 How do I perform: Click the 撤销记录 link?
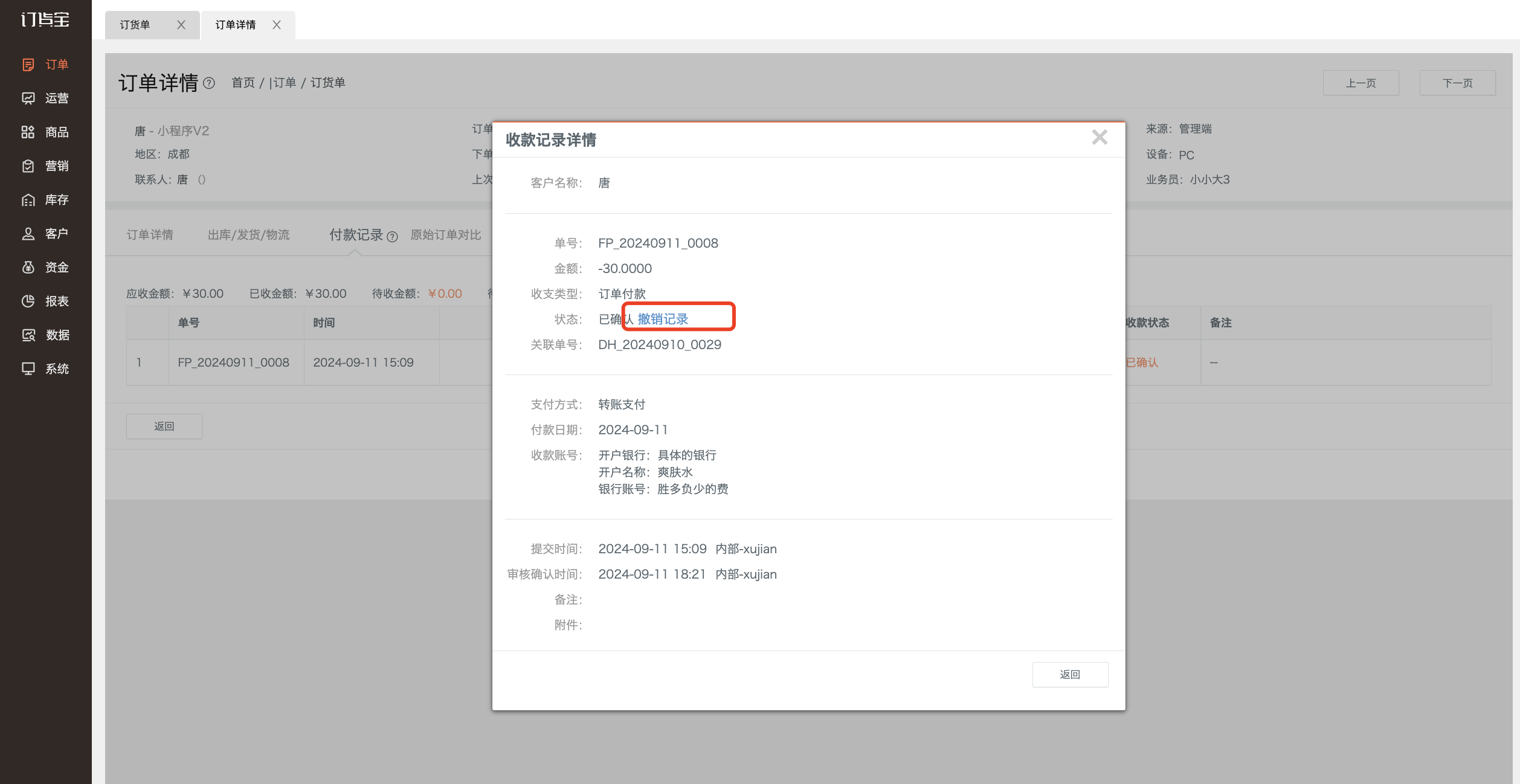[663, 319]
